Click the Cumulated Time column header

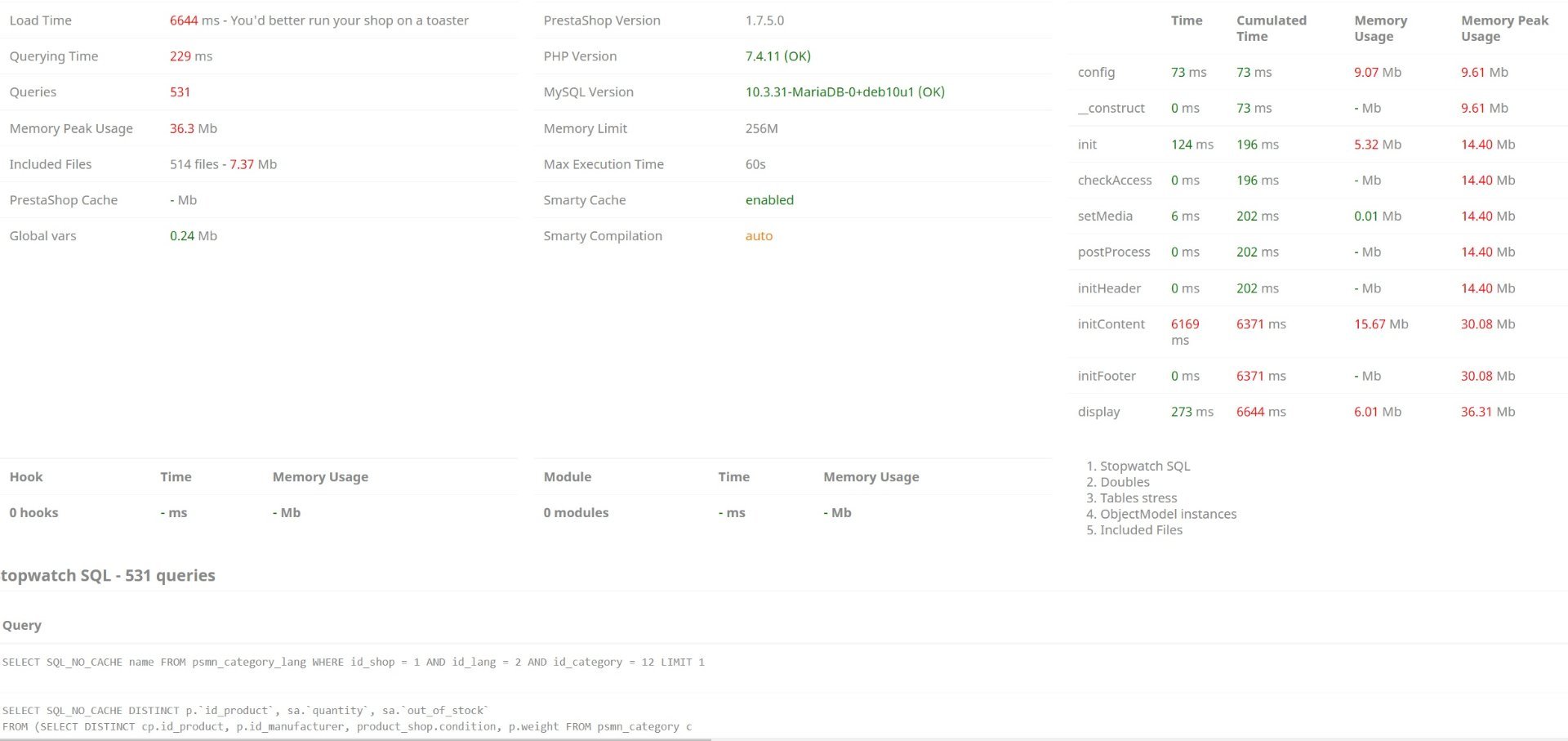[x=1272, y=29]
